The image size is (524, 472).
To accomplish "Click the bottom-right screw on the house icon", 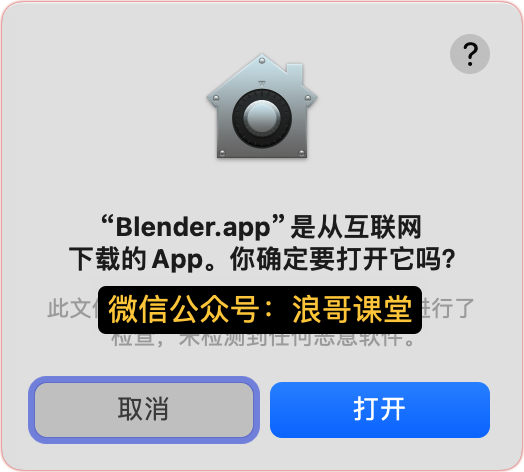I will click(301, 153).
